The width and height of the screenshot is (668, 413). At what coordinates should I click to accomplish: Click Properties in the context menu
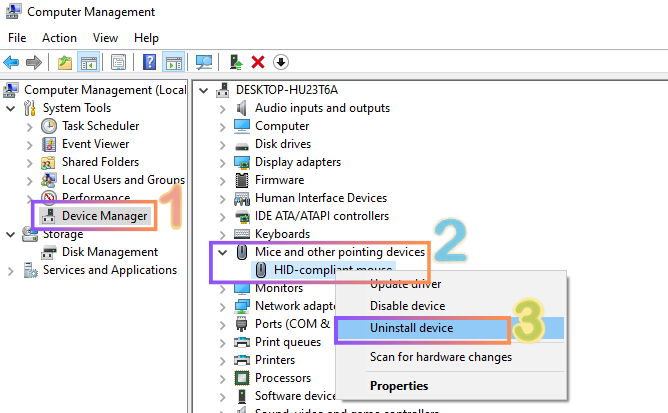pos(399,386)
